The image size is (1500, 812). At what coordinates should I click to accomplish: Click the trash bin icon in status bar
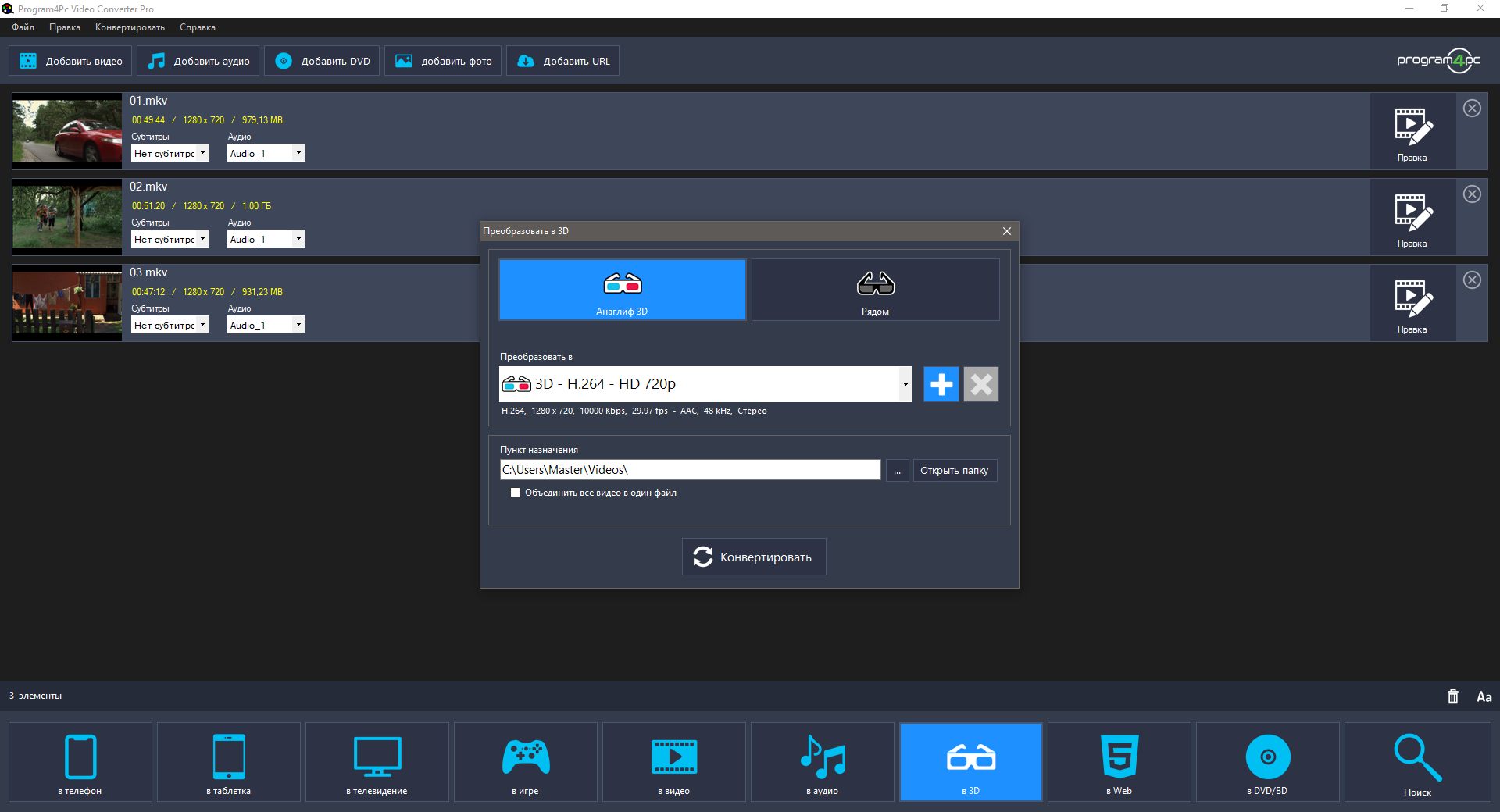point(1452,696)
